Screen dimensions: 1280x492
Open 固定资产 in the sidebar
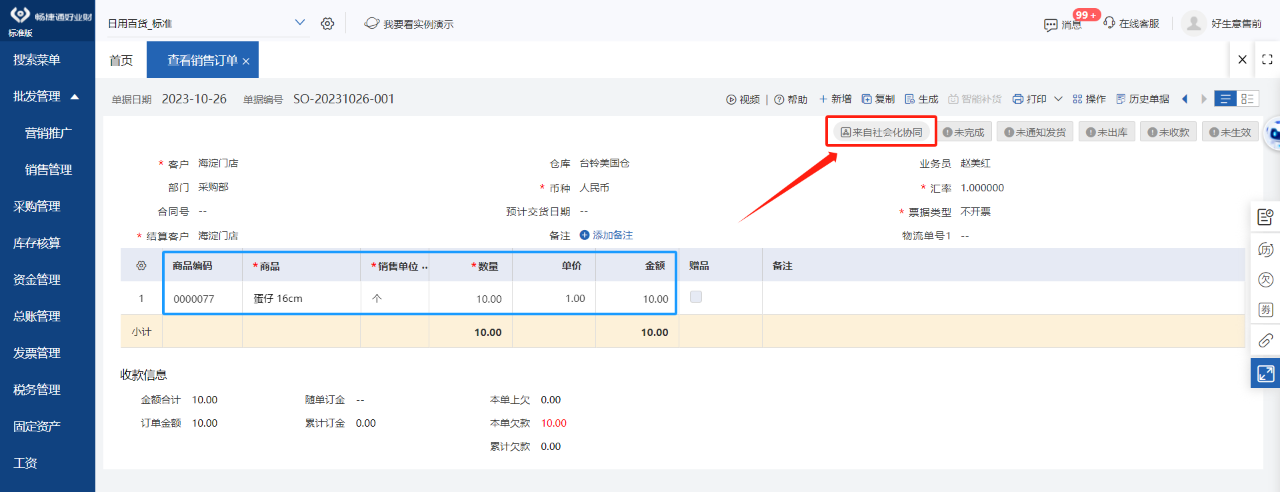click(36, 426)
